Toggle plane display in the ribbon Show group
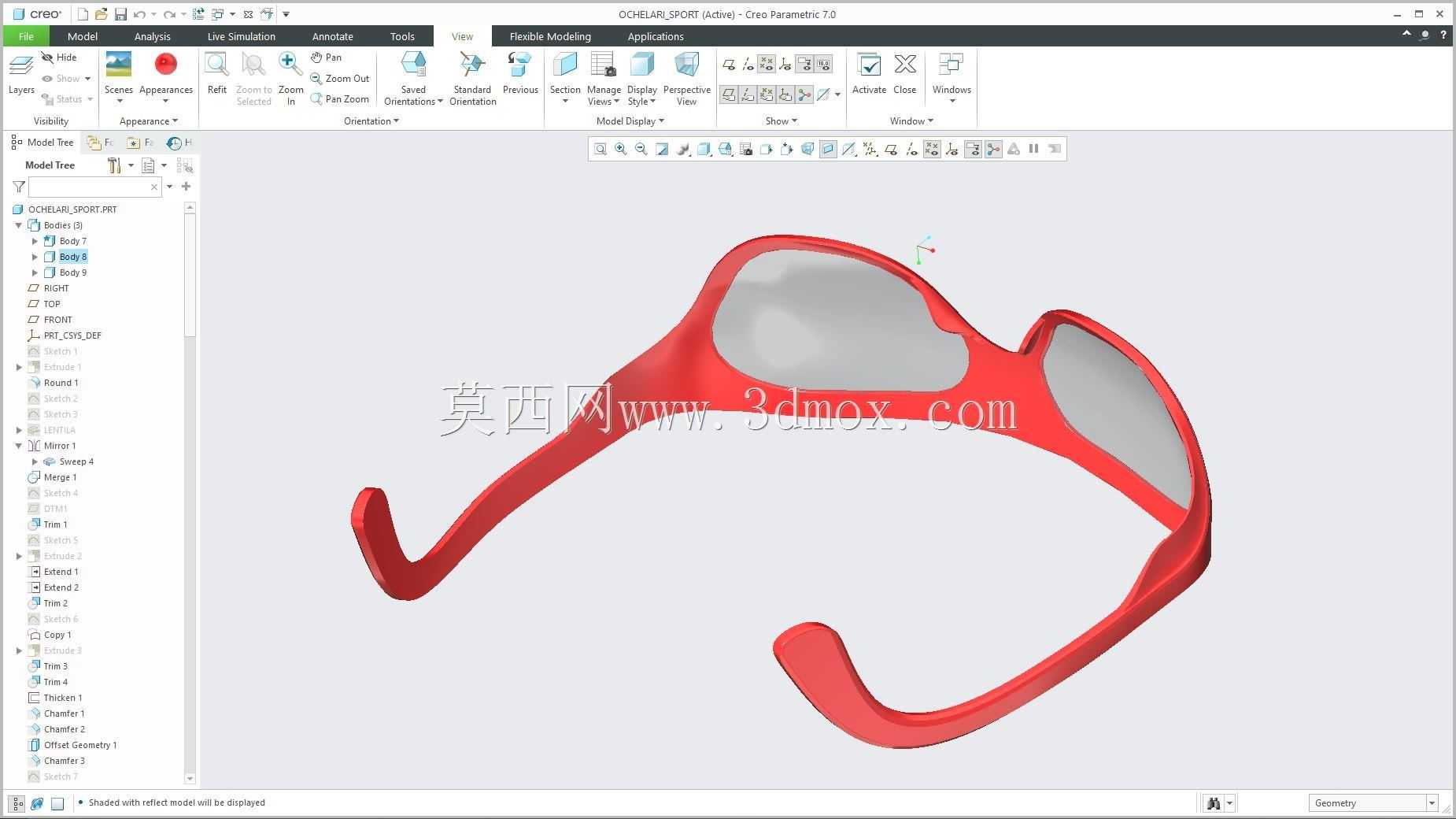This screenshot has height=819, width=1456. (730, 65)
